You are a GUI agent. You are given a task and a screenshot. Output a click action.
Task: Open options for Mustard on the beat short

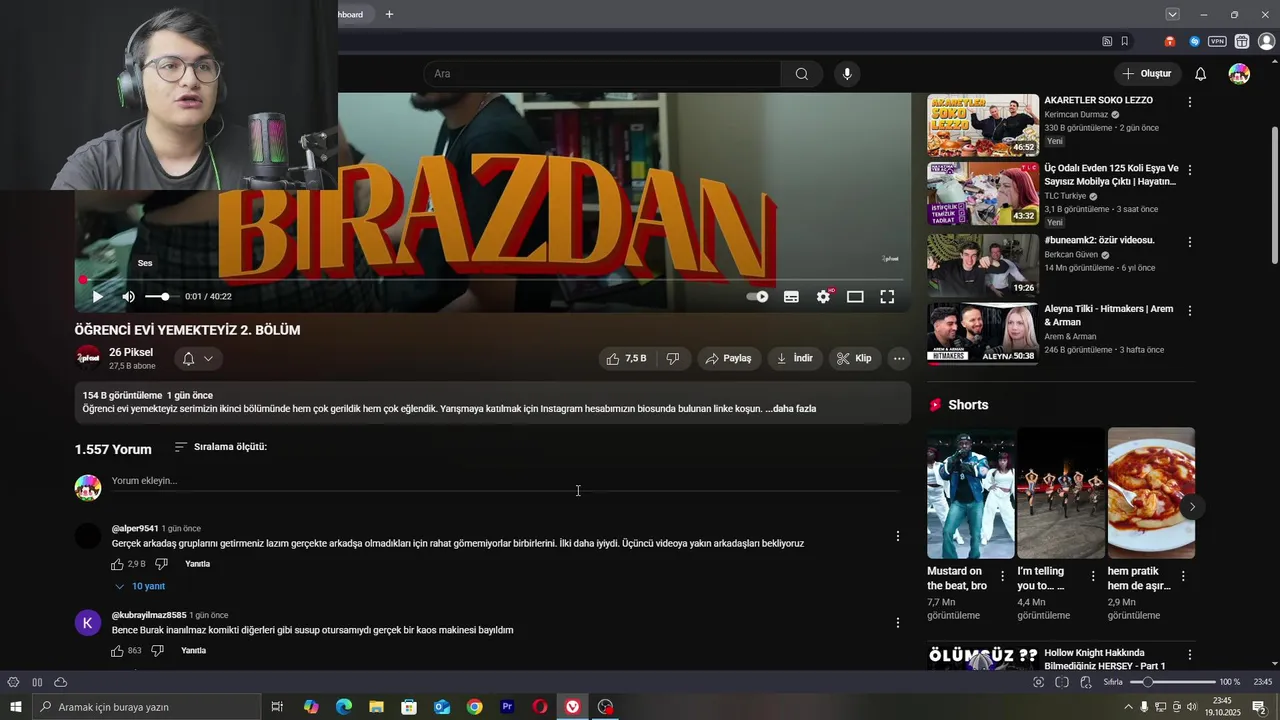pos(1002,576)
